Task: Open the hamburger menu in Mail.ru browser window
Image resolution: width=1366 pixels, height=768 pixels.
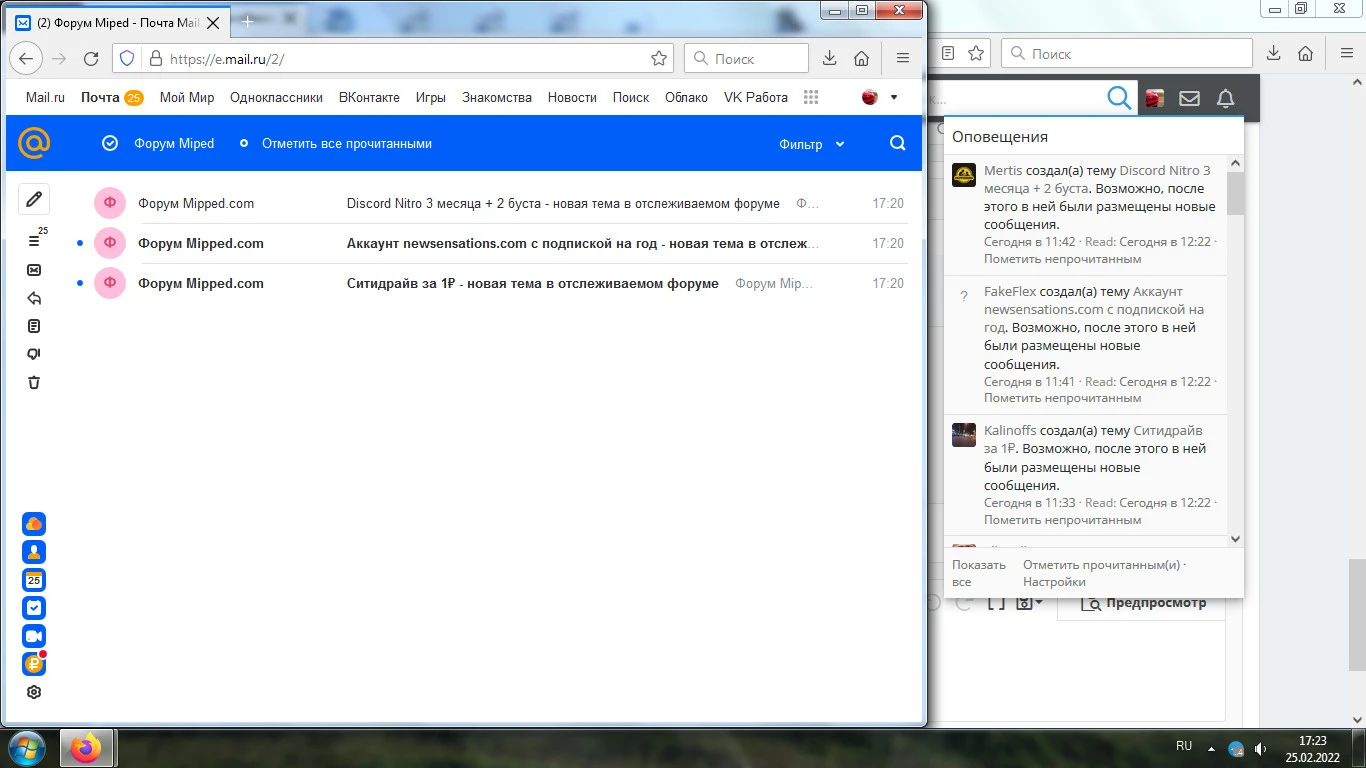Action: (x=903, y=59)
